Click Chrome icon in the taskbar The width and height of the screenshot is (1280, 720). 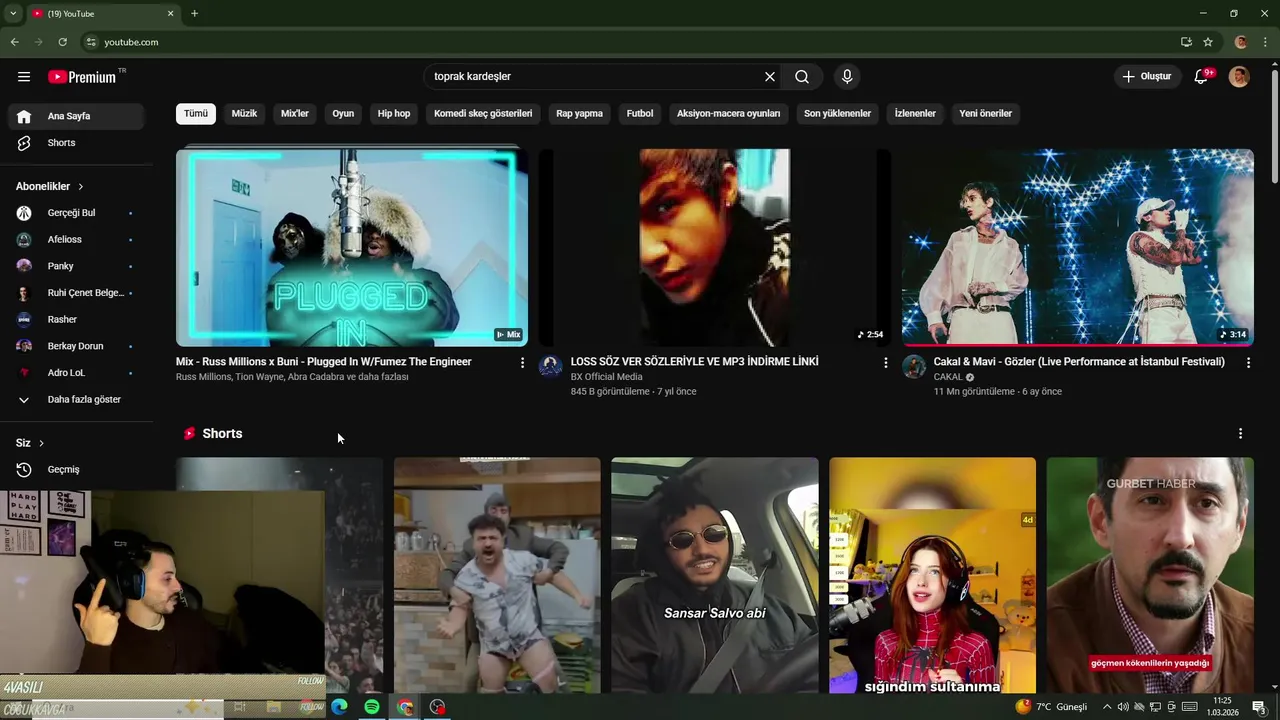click(x=405, y=707)
